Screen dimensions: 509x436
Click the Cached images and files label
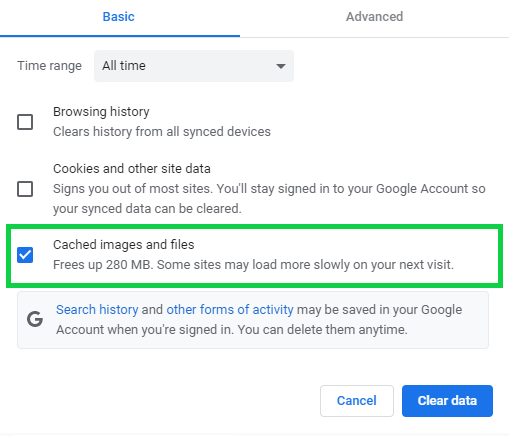click(x=124, y=245)
